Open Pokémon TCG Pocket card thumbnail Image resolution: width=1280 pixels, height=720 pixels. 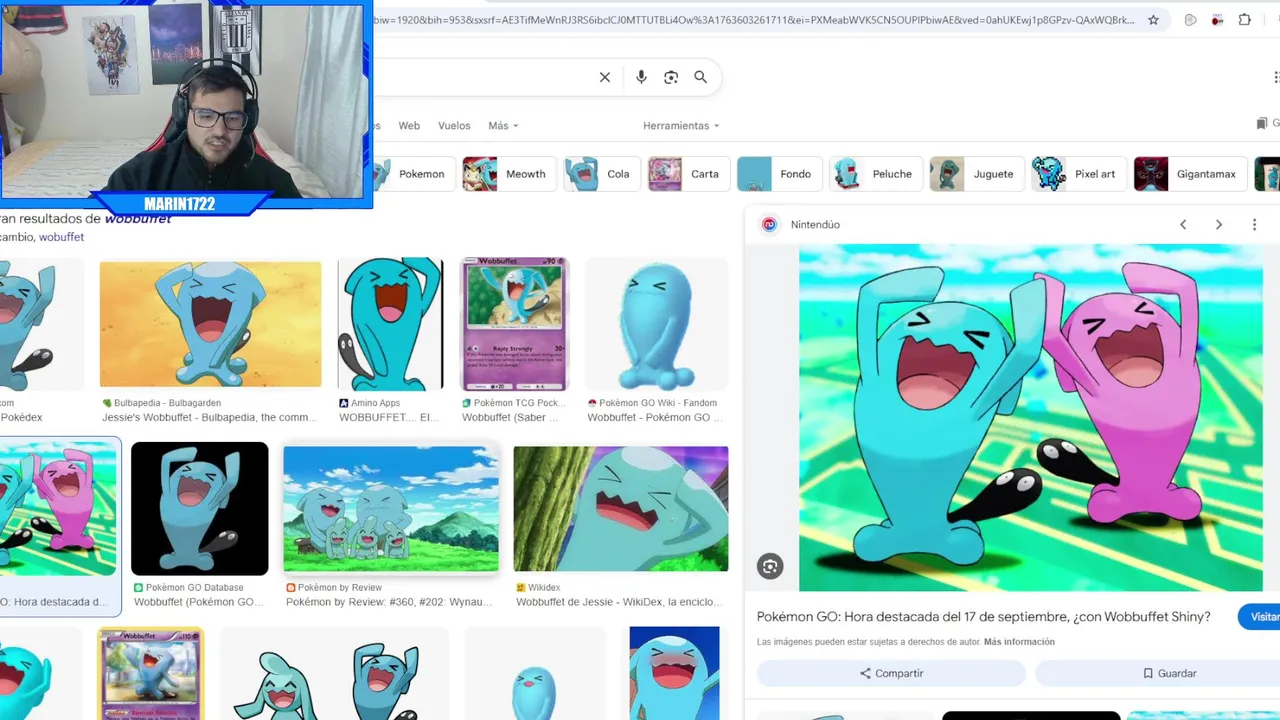pyautogui.click(x=514, y=324)
